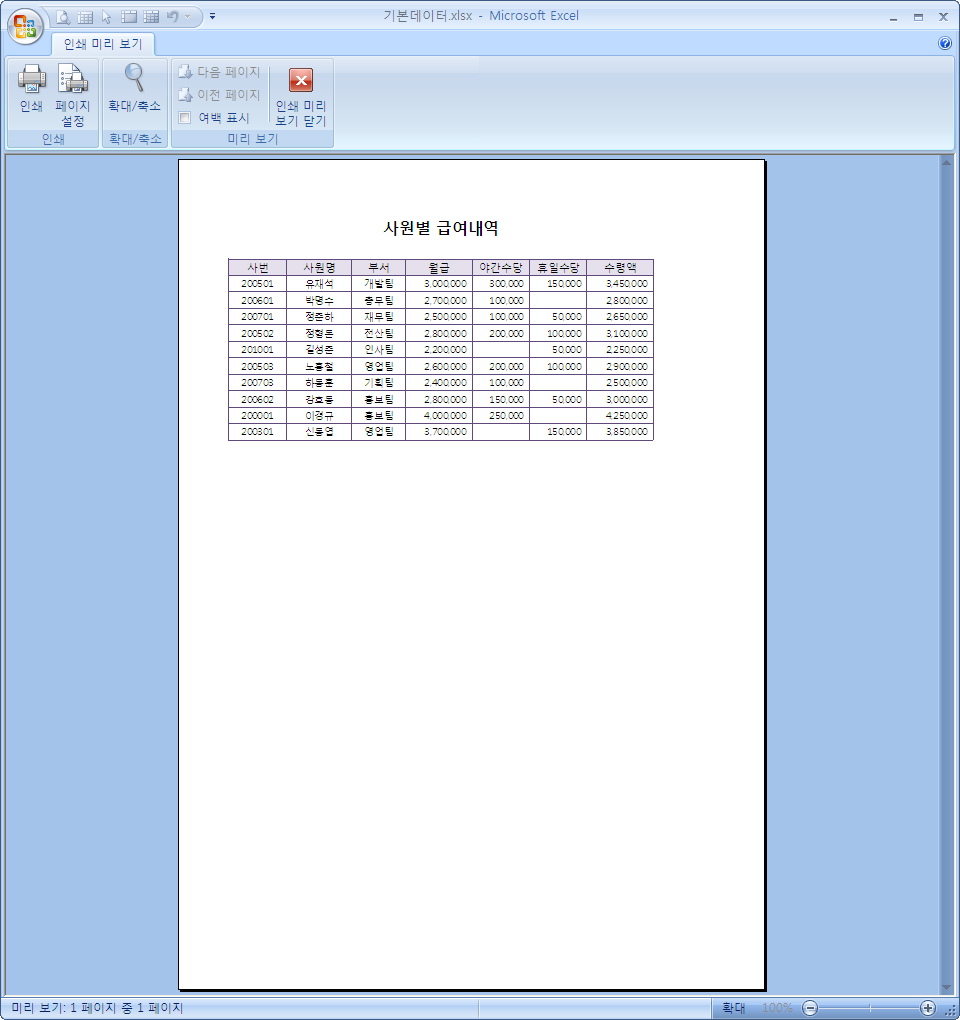Click the pointer arrow icon in quick access toolbar

[x=107, y=17]
